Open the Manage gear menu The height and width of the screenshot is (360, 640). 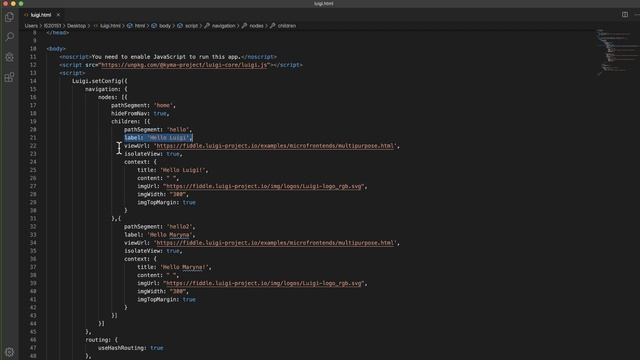click(x=9, y=352)
